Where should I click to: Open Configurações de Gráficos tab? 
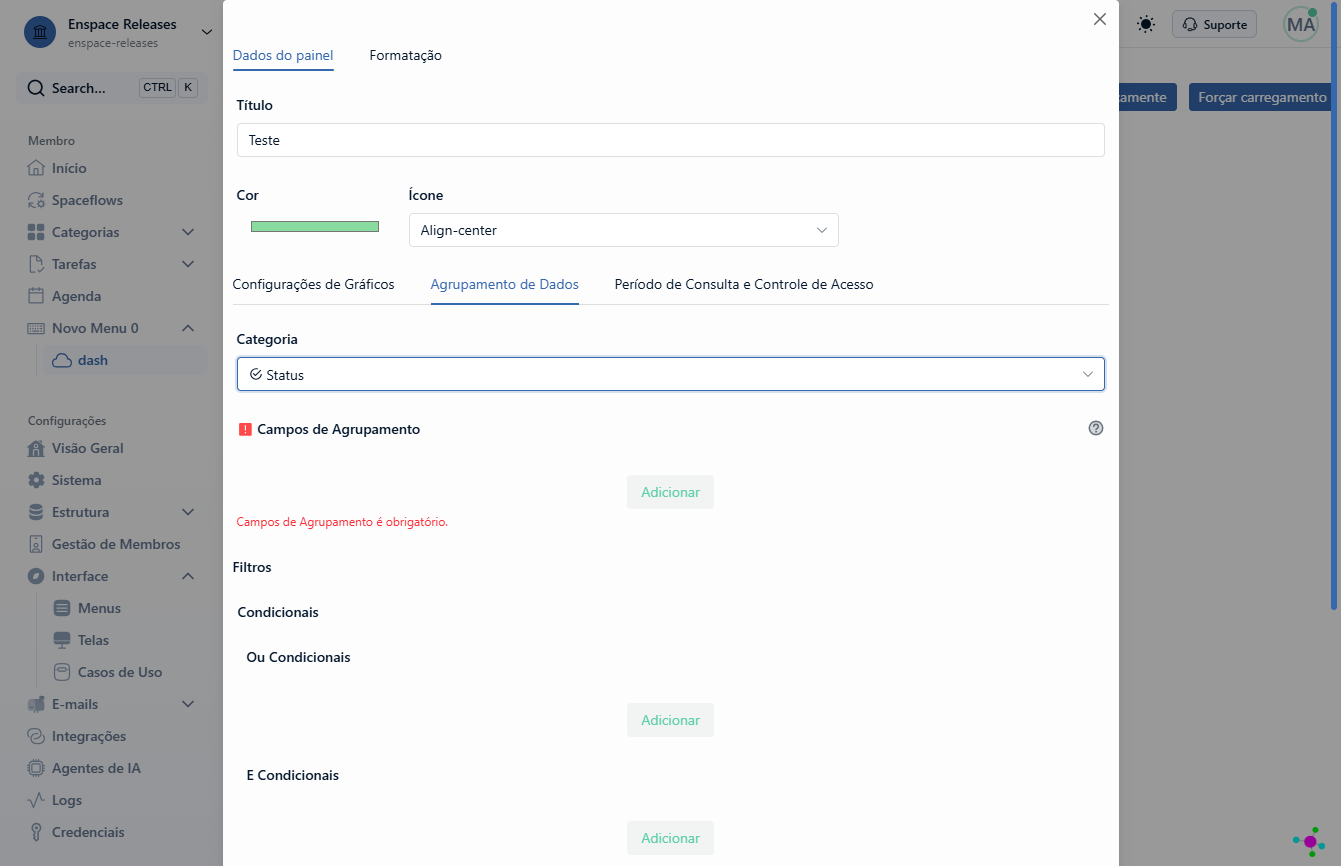[x=313, y=285]
